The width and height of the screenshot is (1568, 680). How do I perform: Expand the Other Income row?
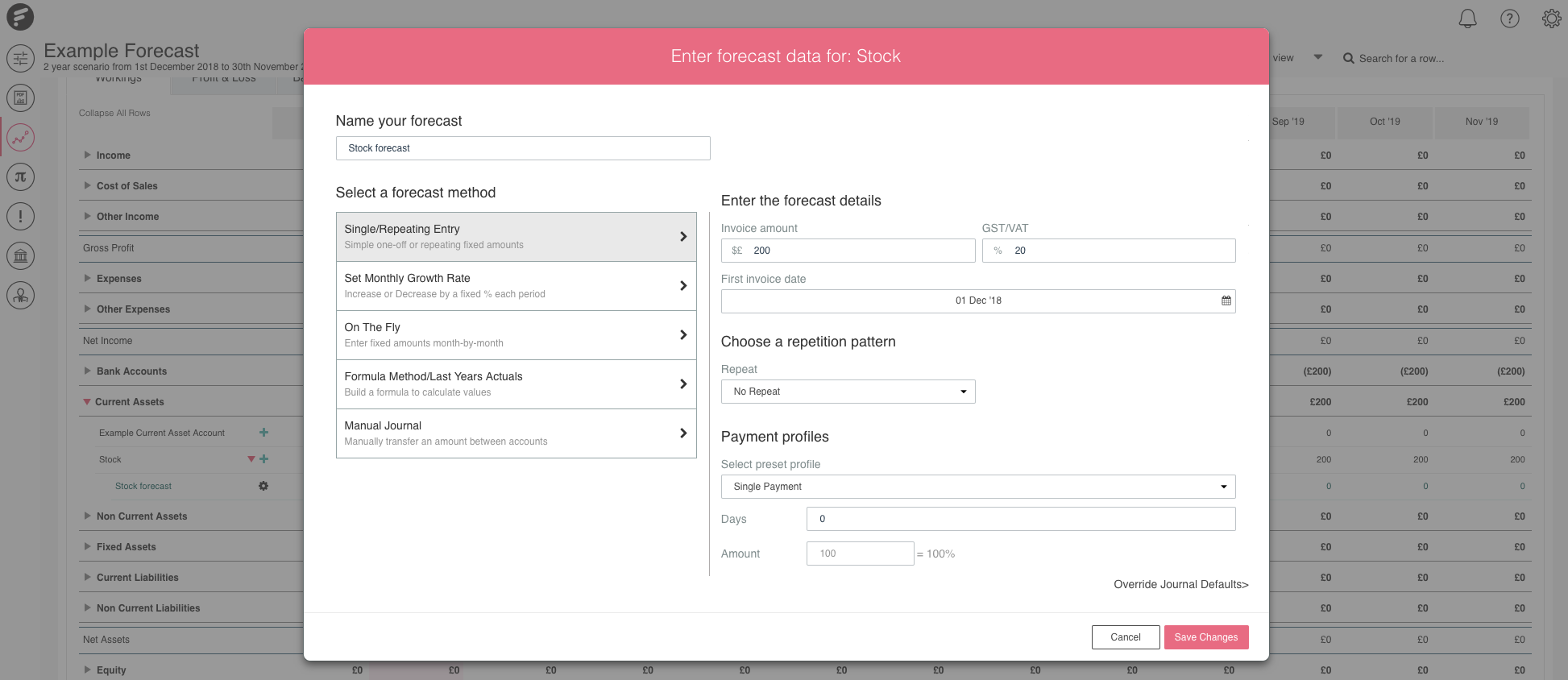(87, 216)
